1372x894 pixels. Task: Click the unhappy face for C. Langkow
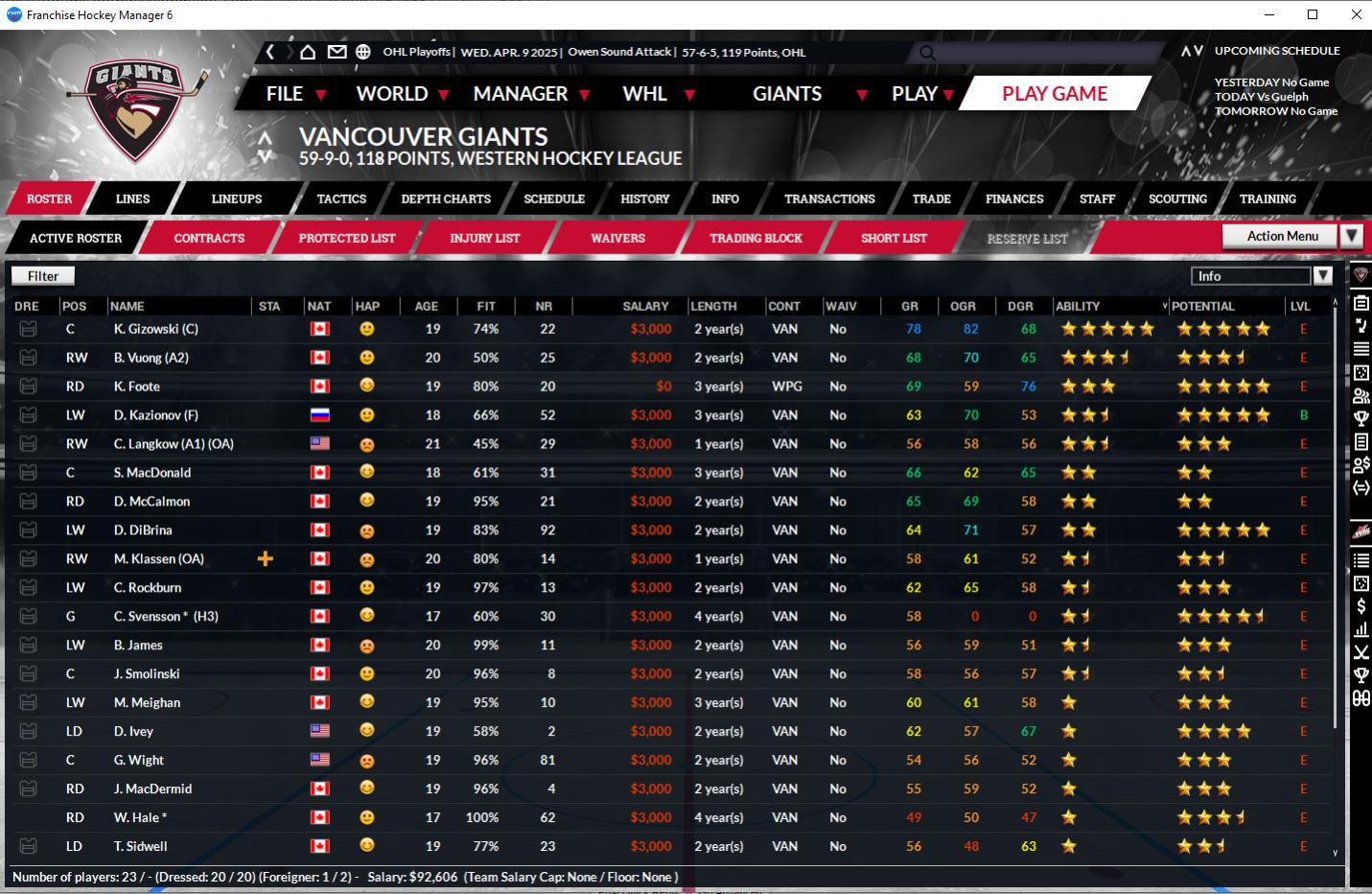point(366,444)
